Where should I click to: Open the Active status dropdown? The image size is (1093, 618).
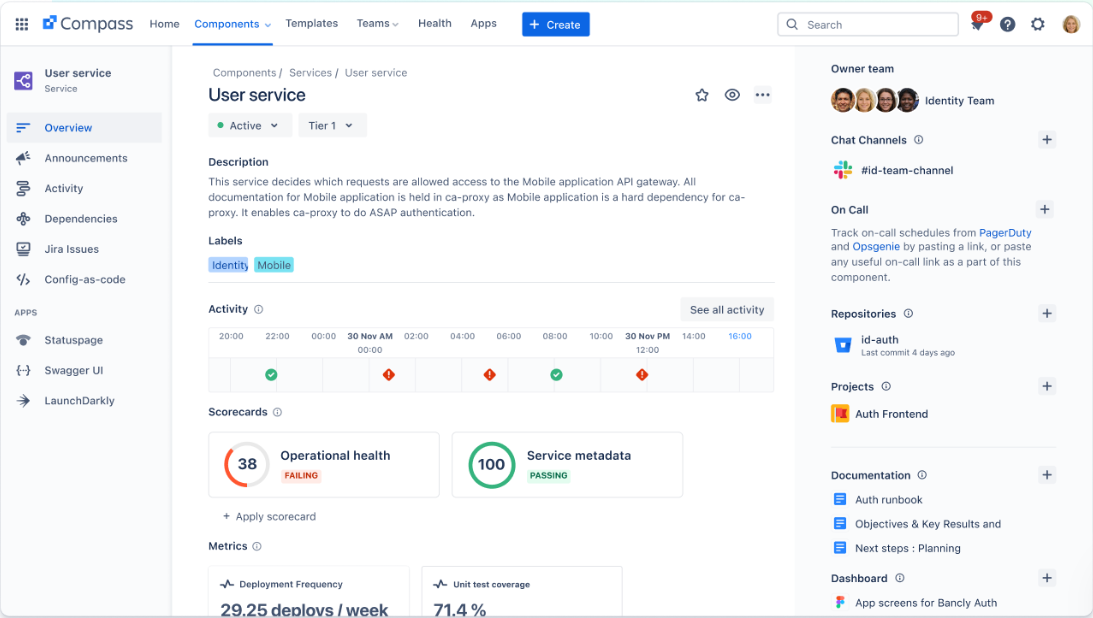250,125
